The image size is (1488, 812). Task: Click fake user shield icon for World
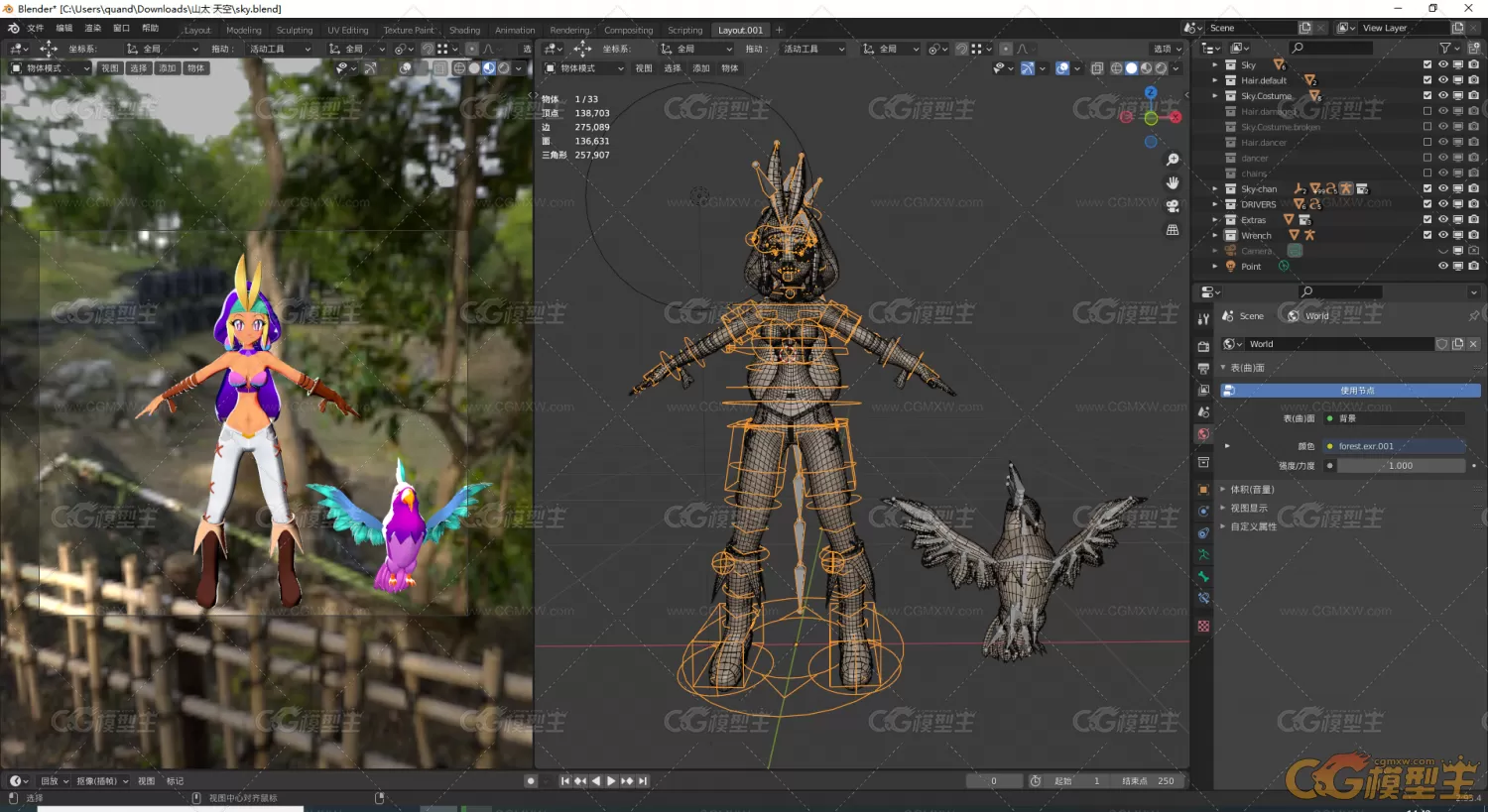(1442, 344)
